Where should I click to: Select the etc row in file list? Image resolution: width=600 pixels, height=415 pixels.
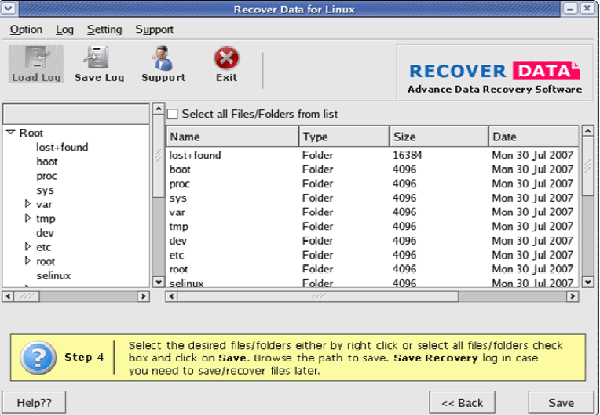(x=372, y=255)
